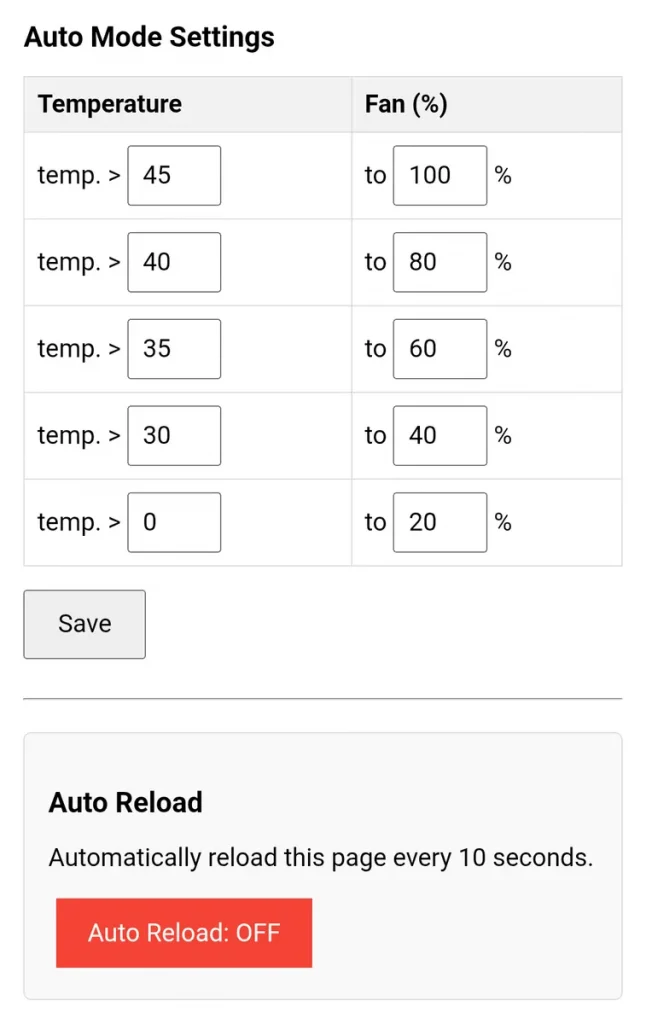646x1024 pixels.
Task: Click the % sign after the 20 field
Action: click(x=503, y=522)
